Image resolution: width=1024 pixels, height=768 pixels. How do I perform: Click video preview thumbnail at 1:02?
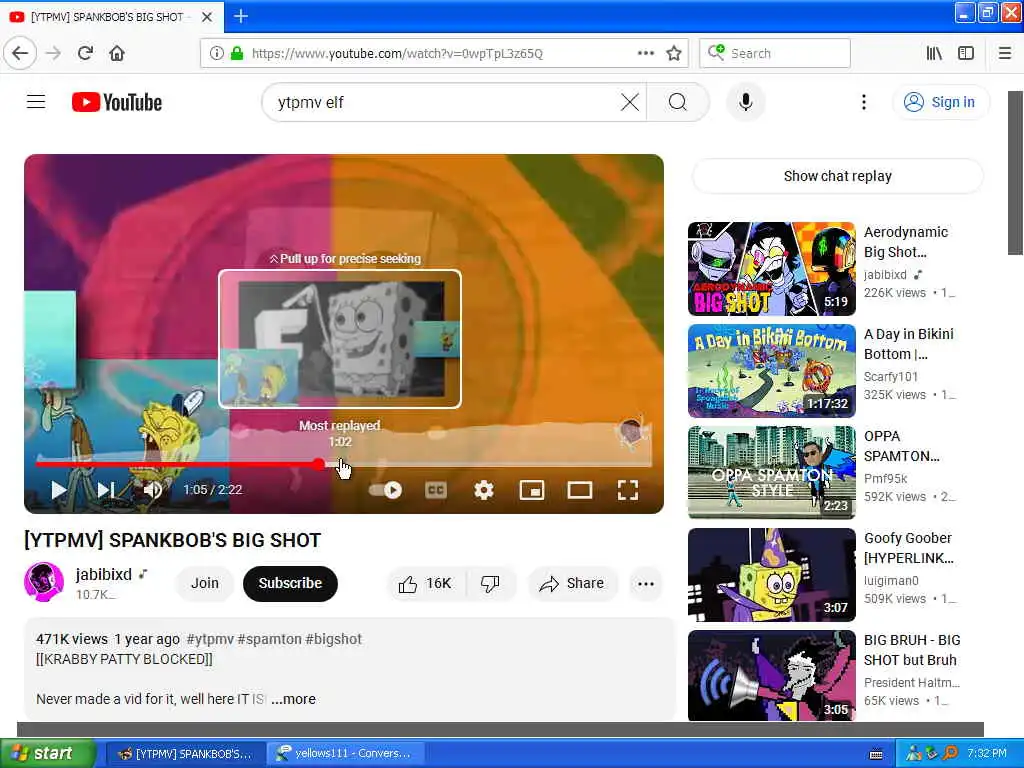(340, 338)
